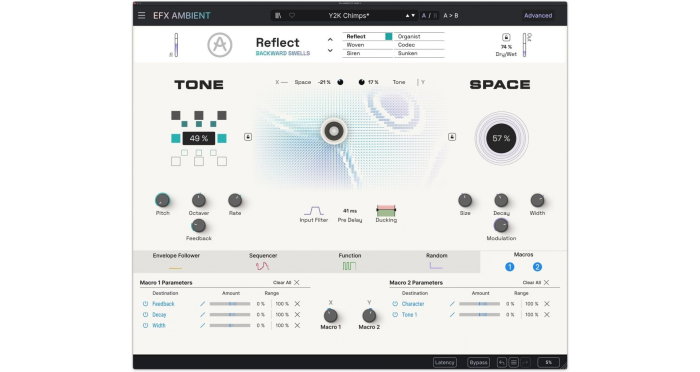700x372 pixels.
Task: Open the preset library browser icon
Action: (278, 16)
